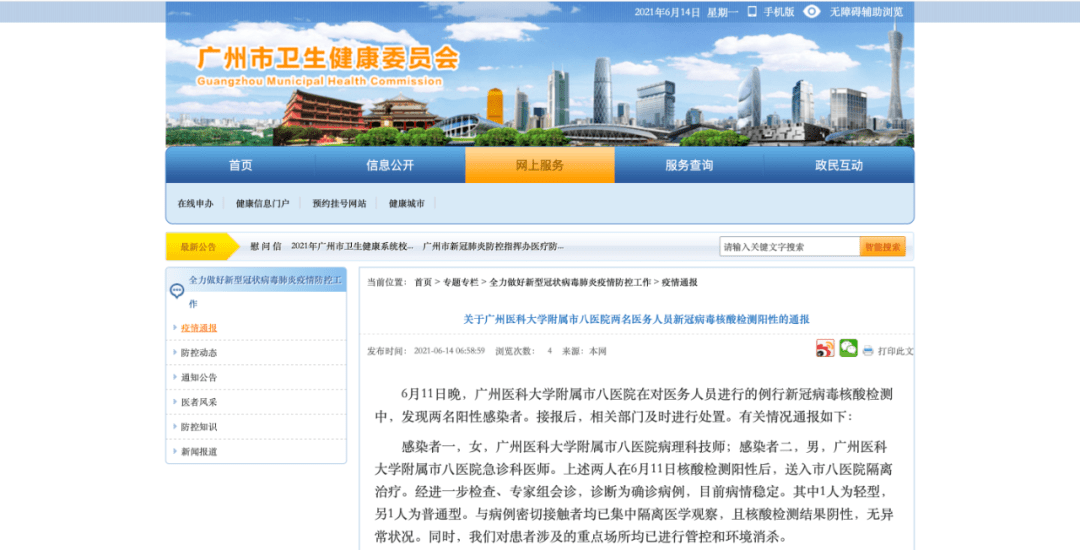
Task: Click the WeChat share icon
Action: pos(848,349)
